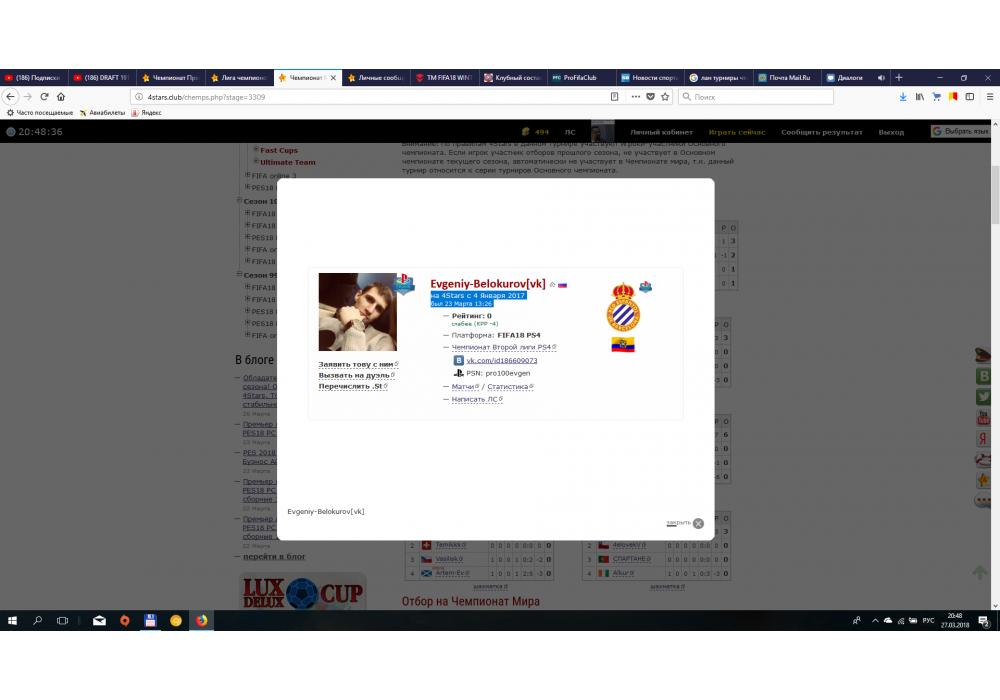
Task: Click the PlayStation logo beside PSN
Action: coord(458,373)
